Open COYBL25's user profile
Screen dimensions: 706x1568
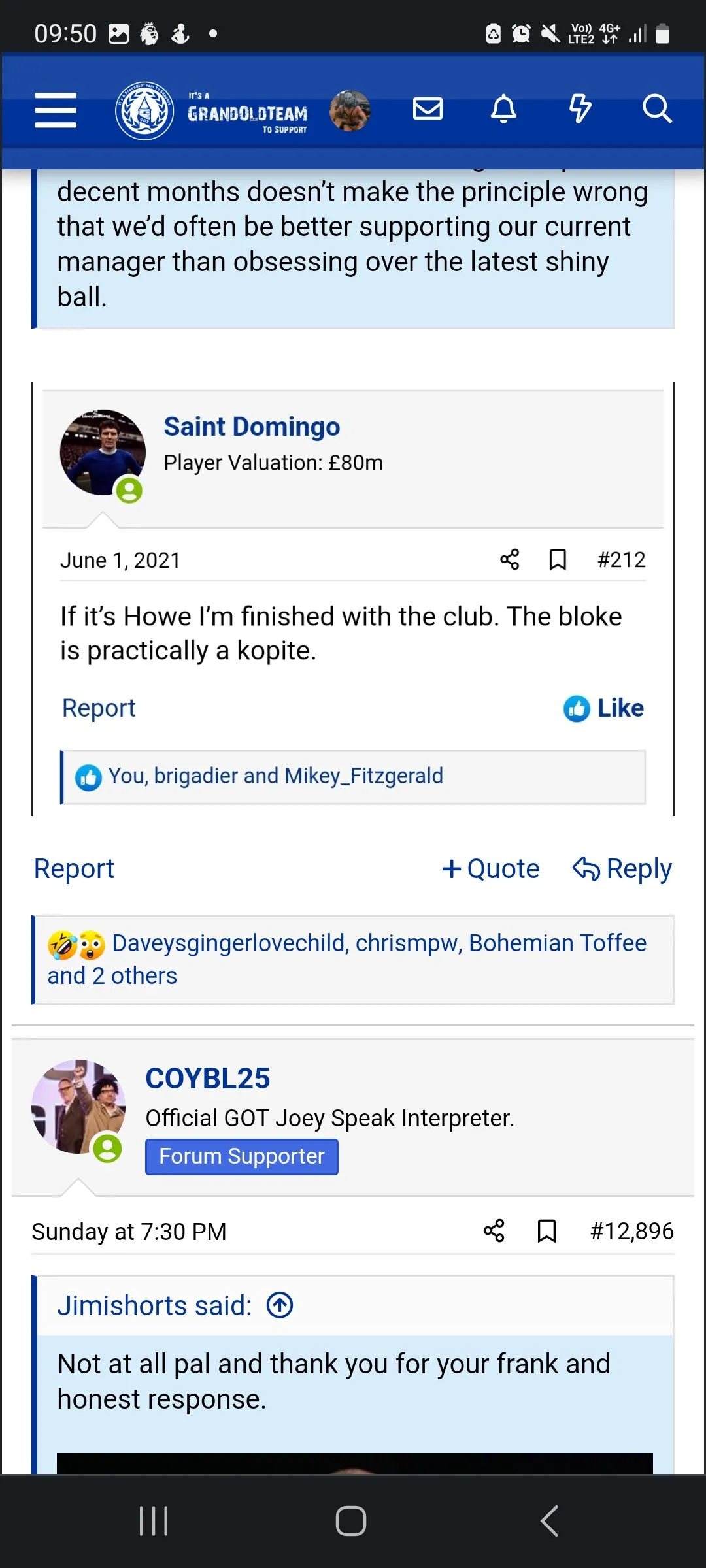tap(207, 1079)
